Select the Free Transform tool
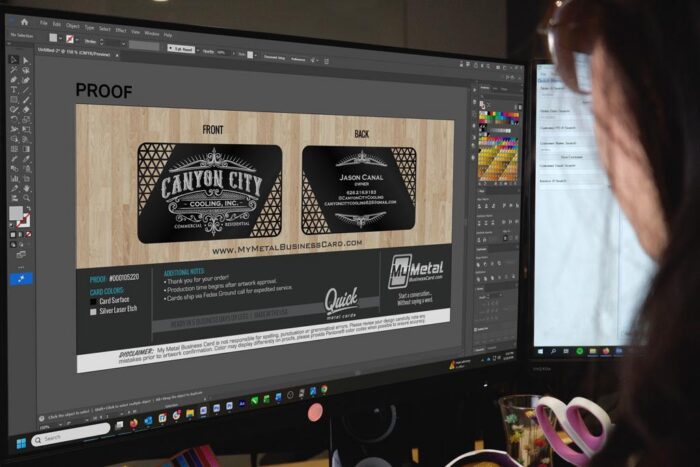This screenshot has height=467, width=700. click(26, 129)
